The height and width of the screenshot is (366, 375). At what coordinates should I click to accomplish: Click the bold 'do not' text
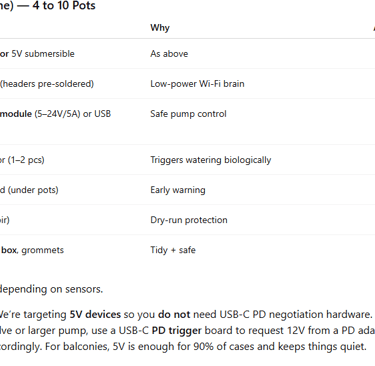pyautogui.click(x=174, y=314)
